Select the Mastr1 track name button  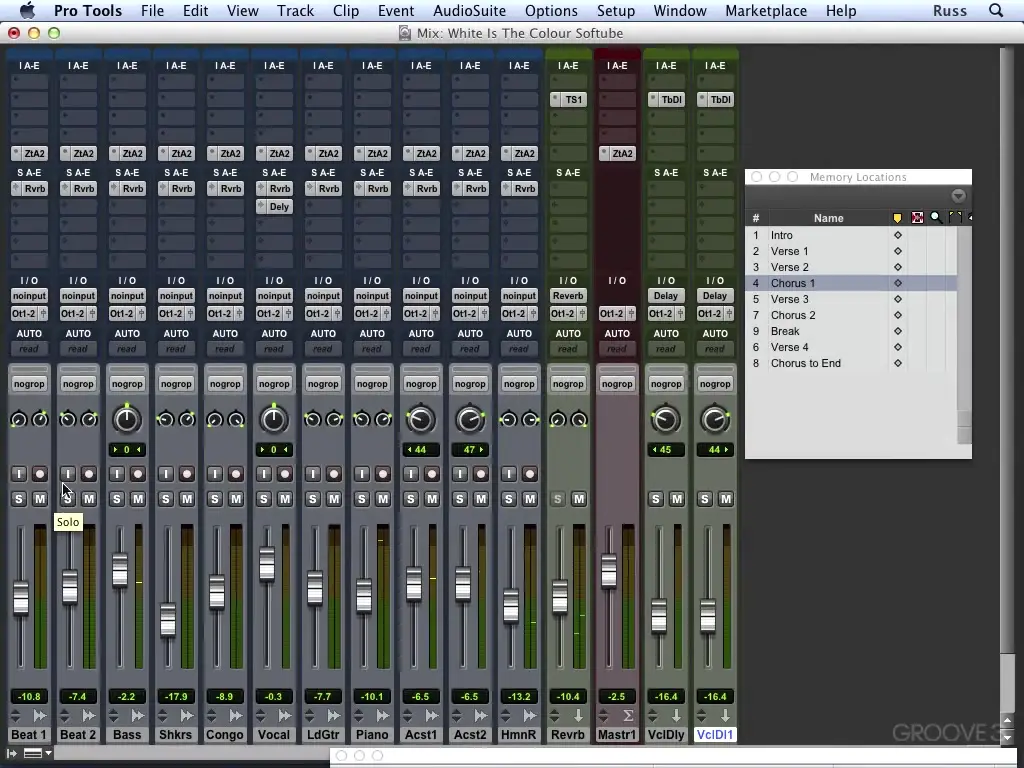(x=617, y=735)
